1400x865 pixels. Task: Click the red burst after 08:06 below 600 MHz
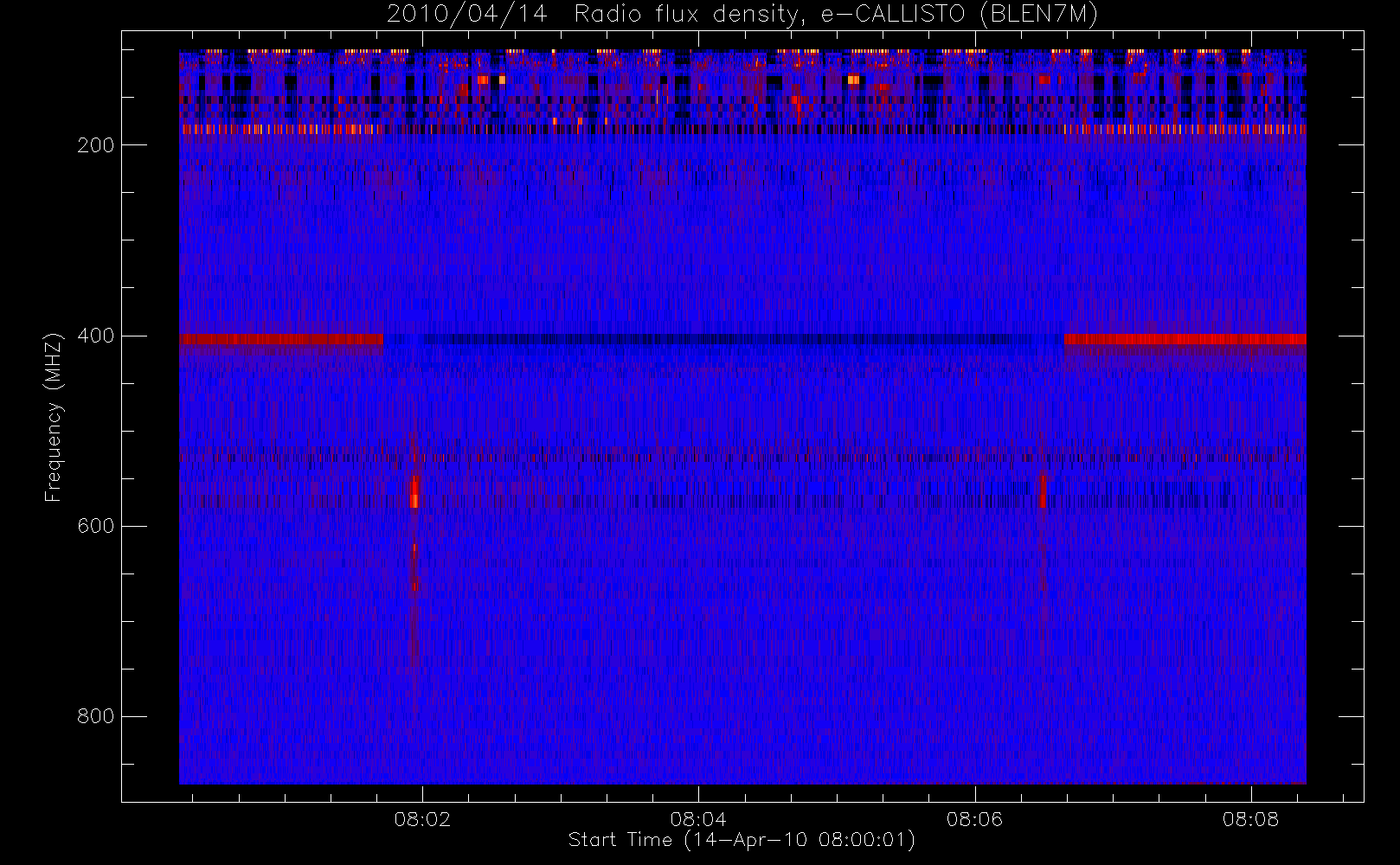[1043, 492]
